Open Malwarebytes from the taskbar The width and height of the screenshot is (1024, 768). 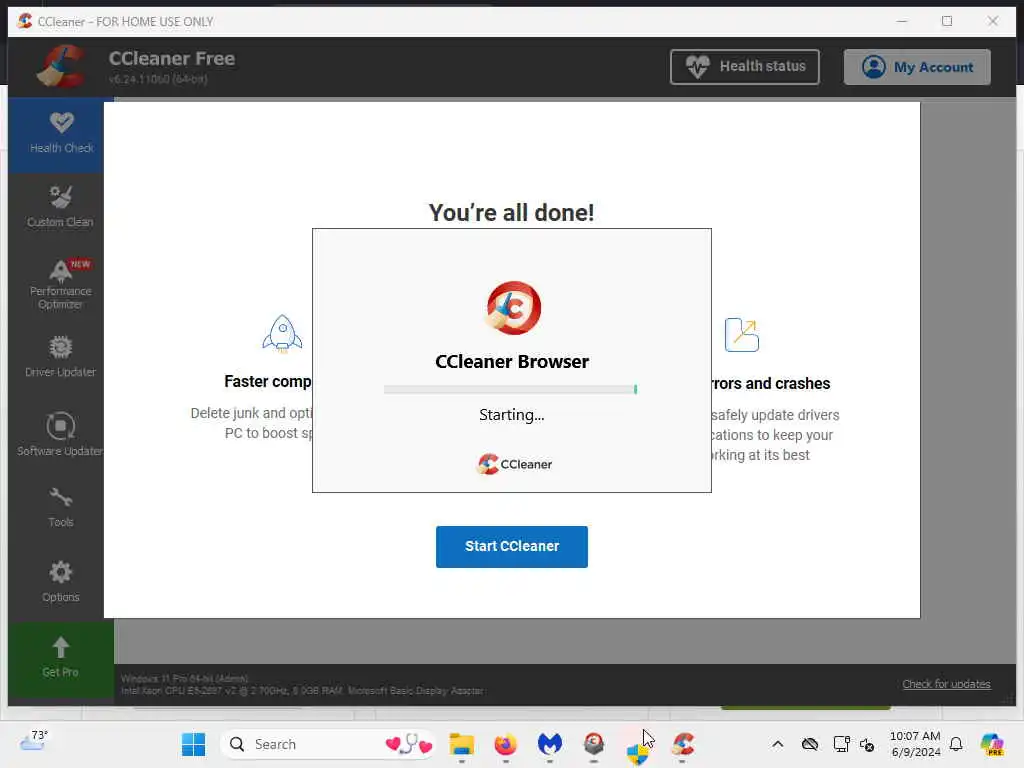550,744
